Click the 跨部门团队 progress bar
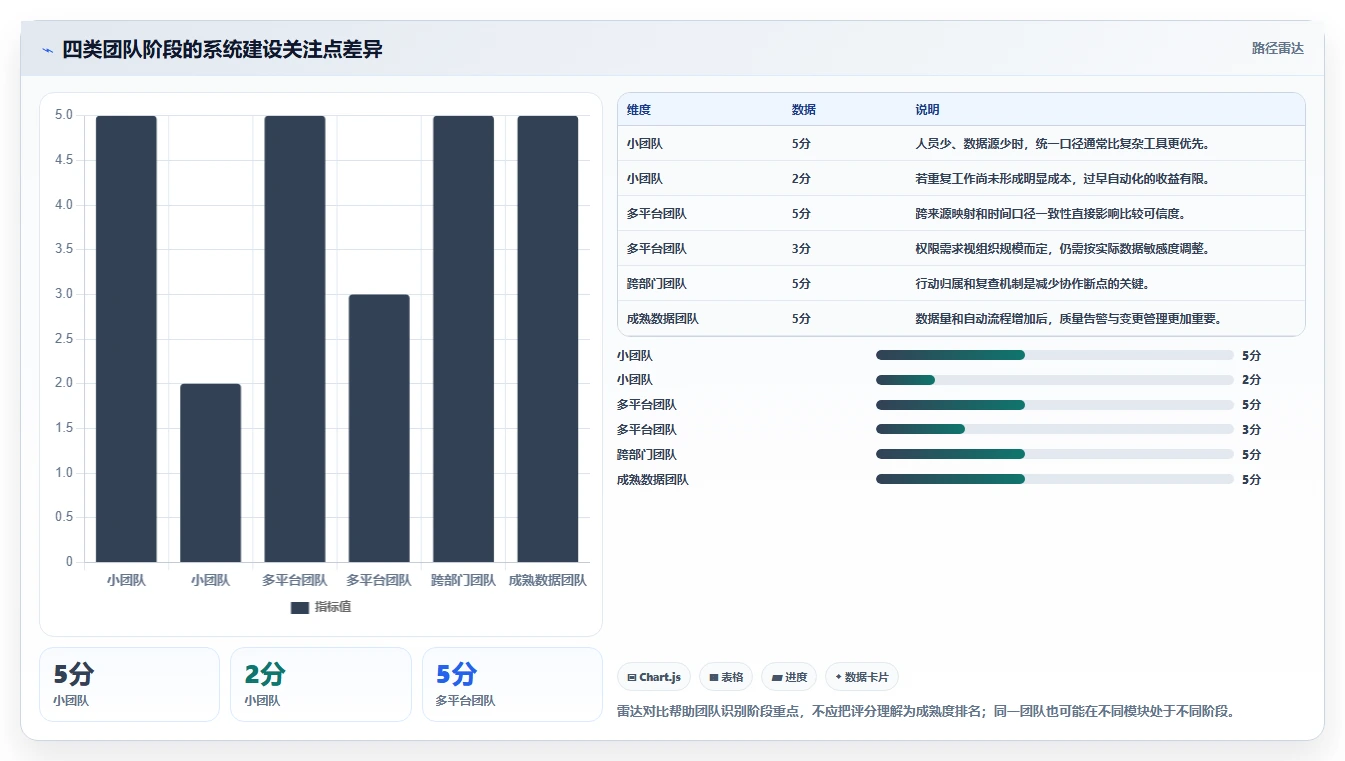The height and width of the screenshot is (761, 1345). pos(1054,454)
